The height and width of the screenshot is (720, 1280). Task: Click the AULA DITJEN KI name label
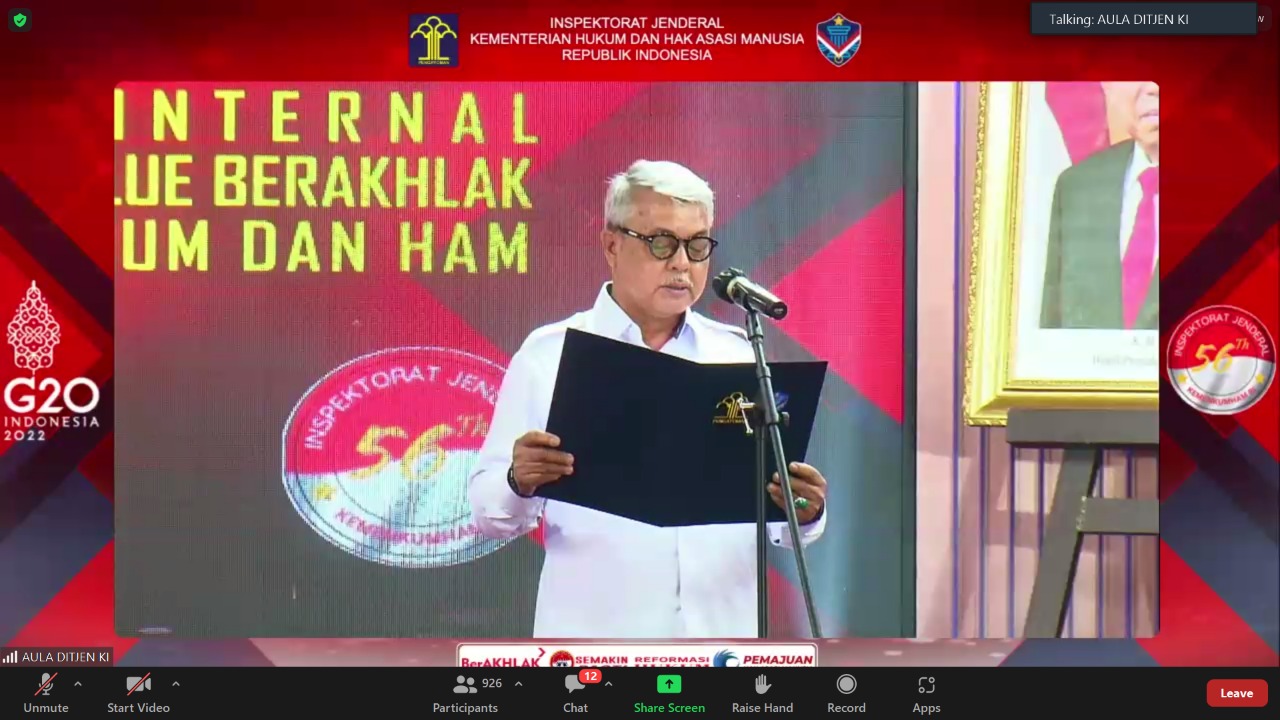tap(65, 657)
